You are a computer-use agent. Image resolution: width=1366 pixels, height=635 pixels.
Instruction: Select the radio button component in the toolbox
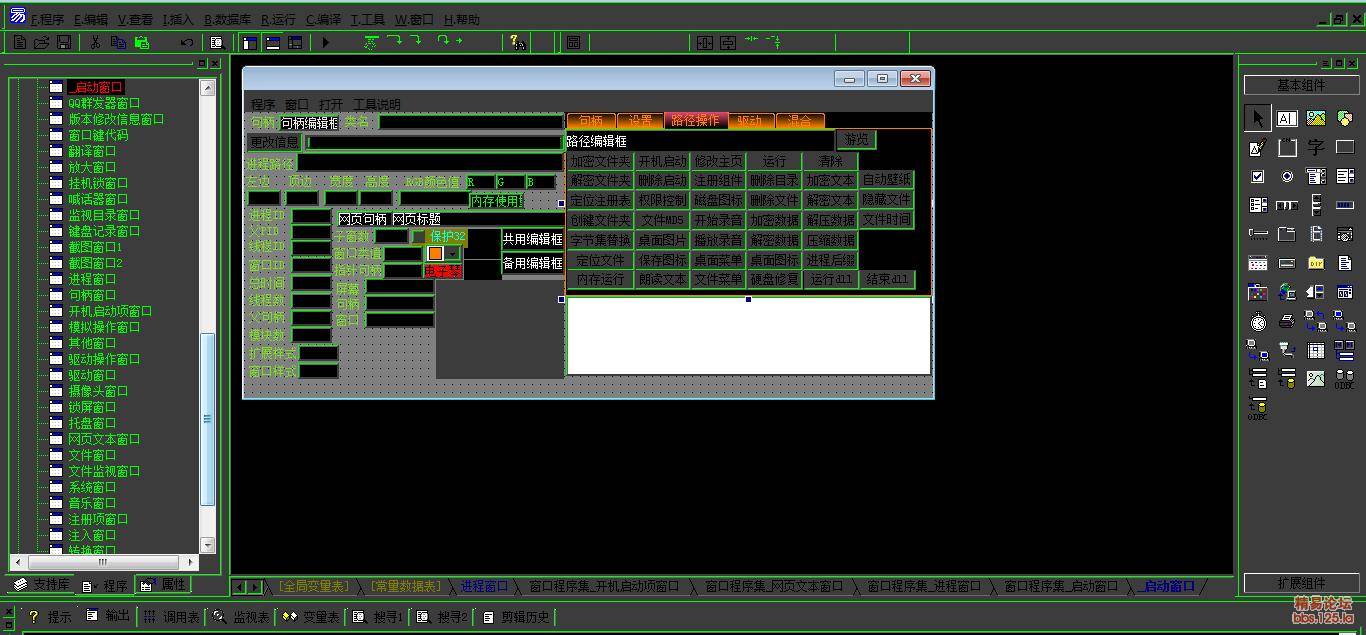(1287, 176)
